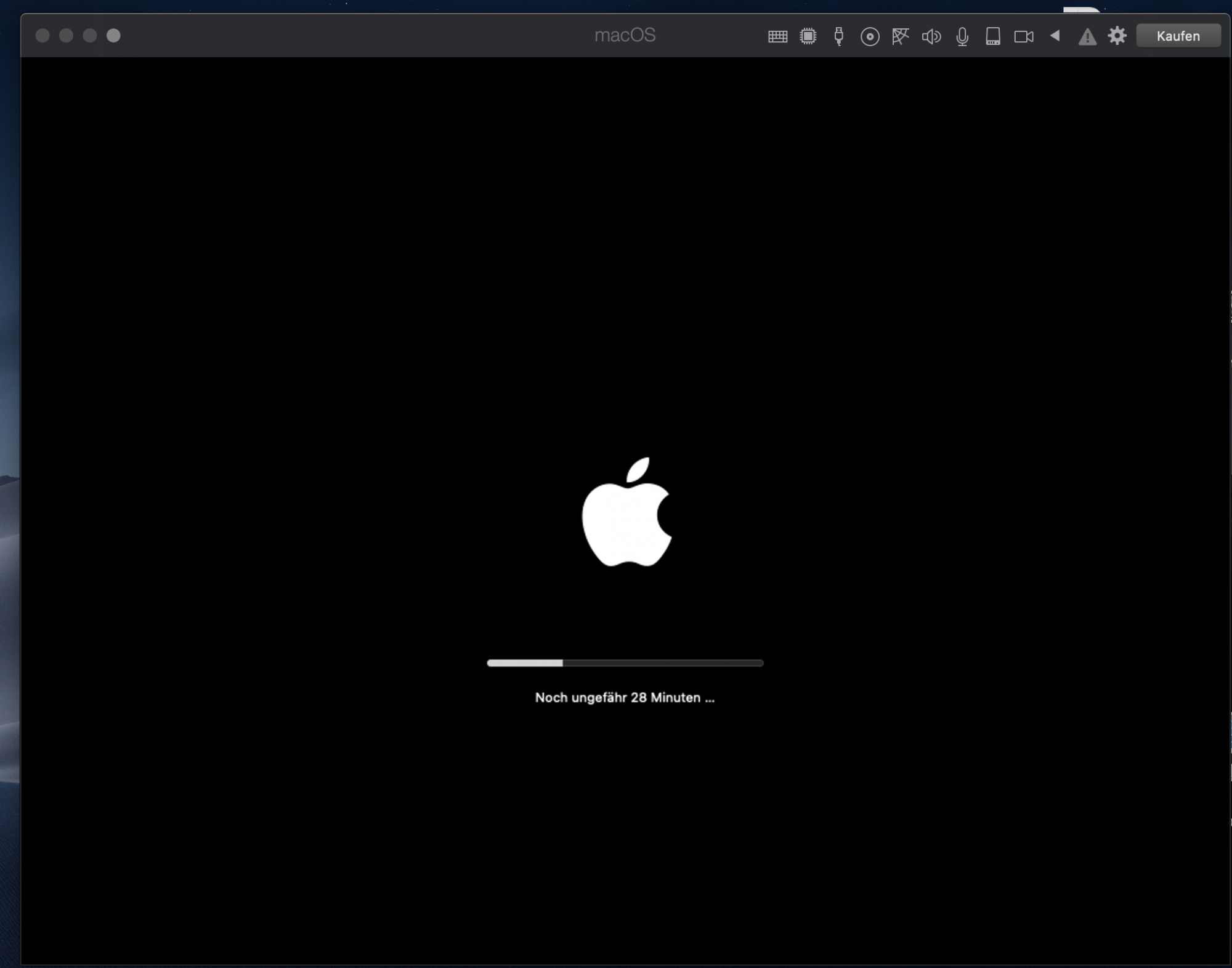Screen dimensions: 1232x968
Task: Click the third gray window control button
Action: [x=90, y=36]
